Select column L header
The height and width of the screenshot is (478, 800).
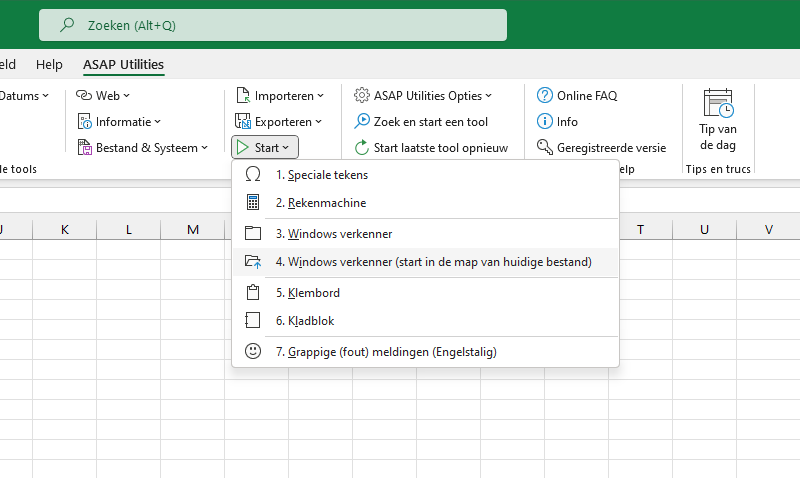coord(129,230)
